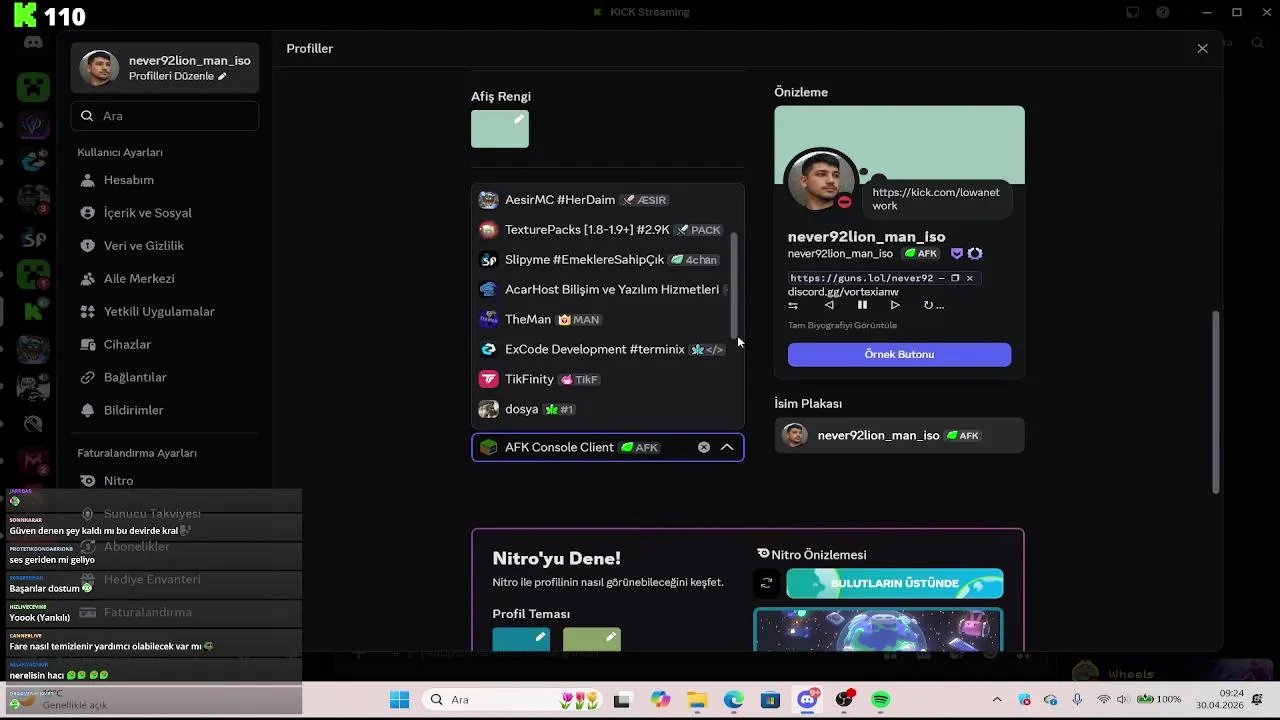Open Microsoft Store from taskbar
The width and height of the screenshot is (1280, 720).
pyautogui.click(x=770, y=700)
